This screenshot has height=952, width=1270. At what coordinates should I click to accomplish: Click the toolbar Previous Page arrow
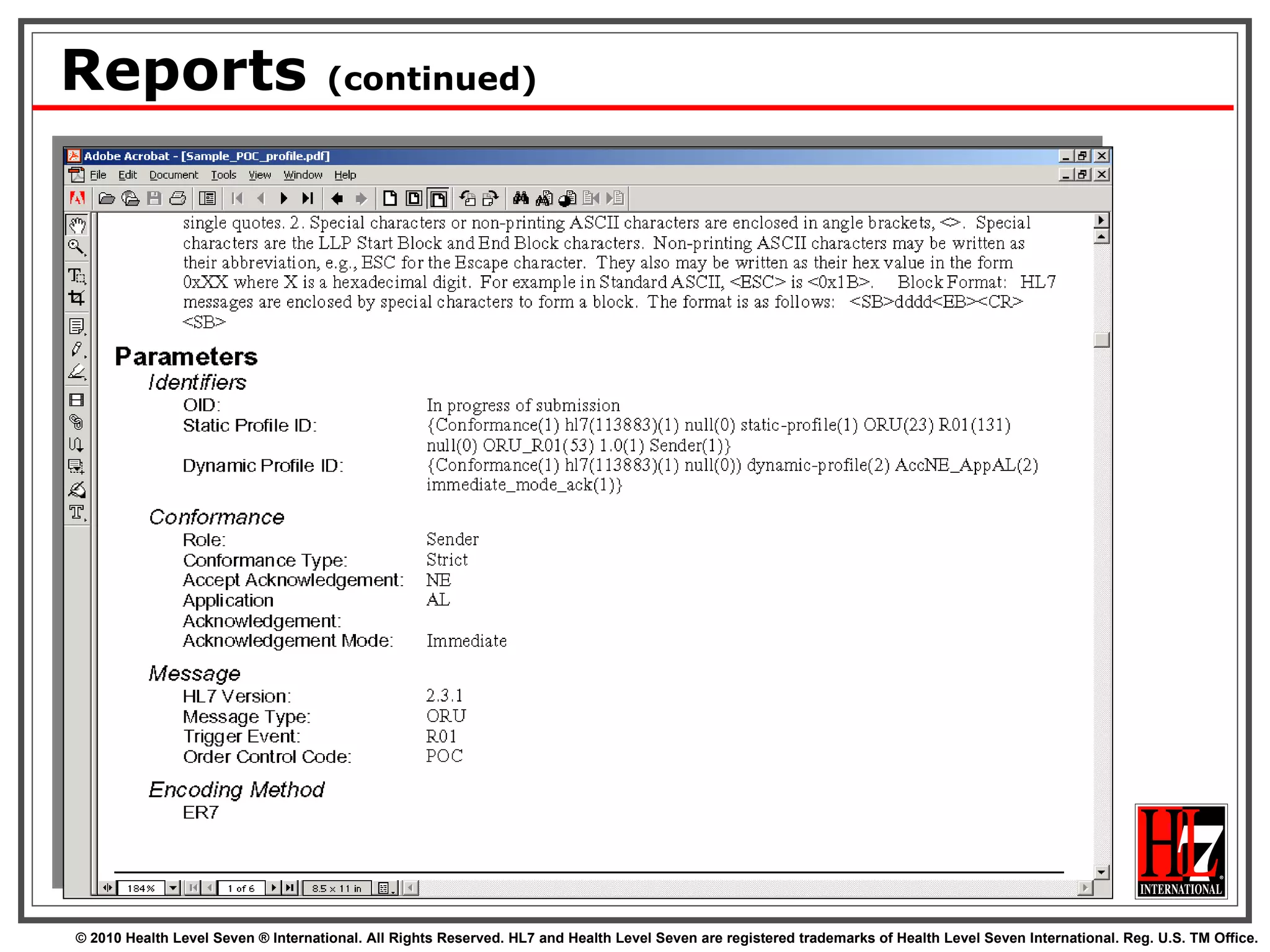(x=260, y=198)
